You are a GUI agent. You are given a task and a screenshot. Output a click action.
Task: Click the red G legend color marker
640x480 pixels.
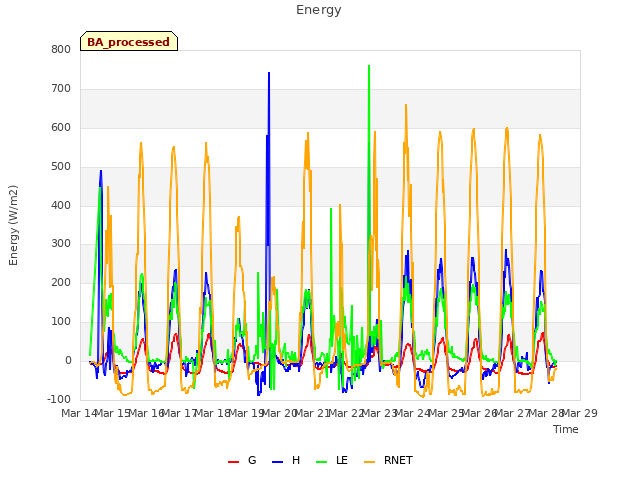(233, 462)
